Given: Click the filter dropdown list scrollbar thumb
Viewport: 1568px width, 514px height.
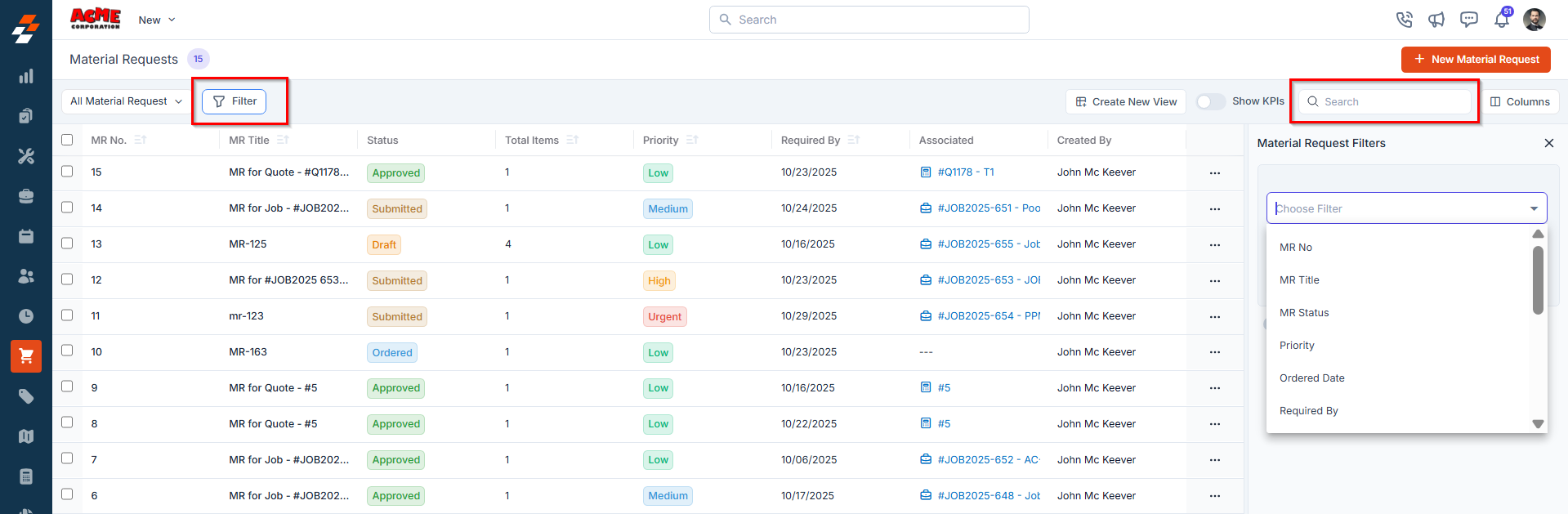Looking at the screenshot, I should (1538, 280).
